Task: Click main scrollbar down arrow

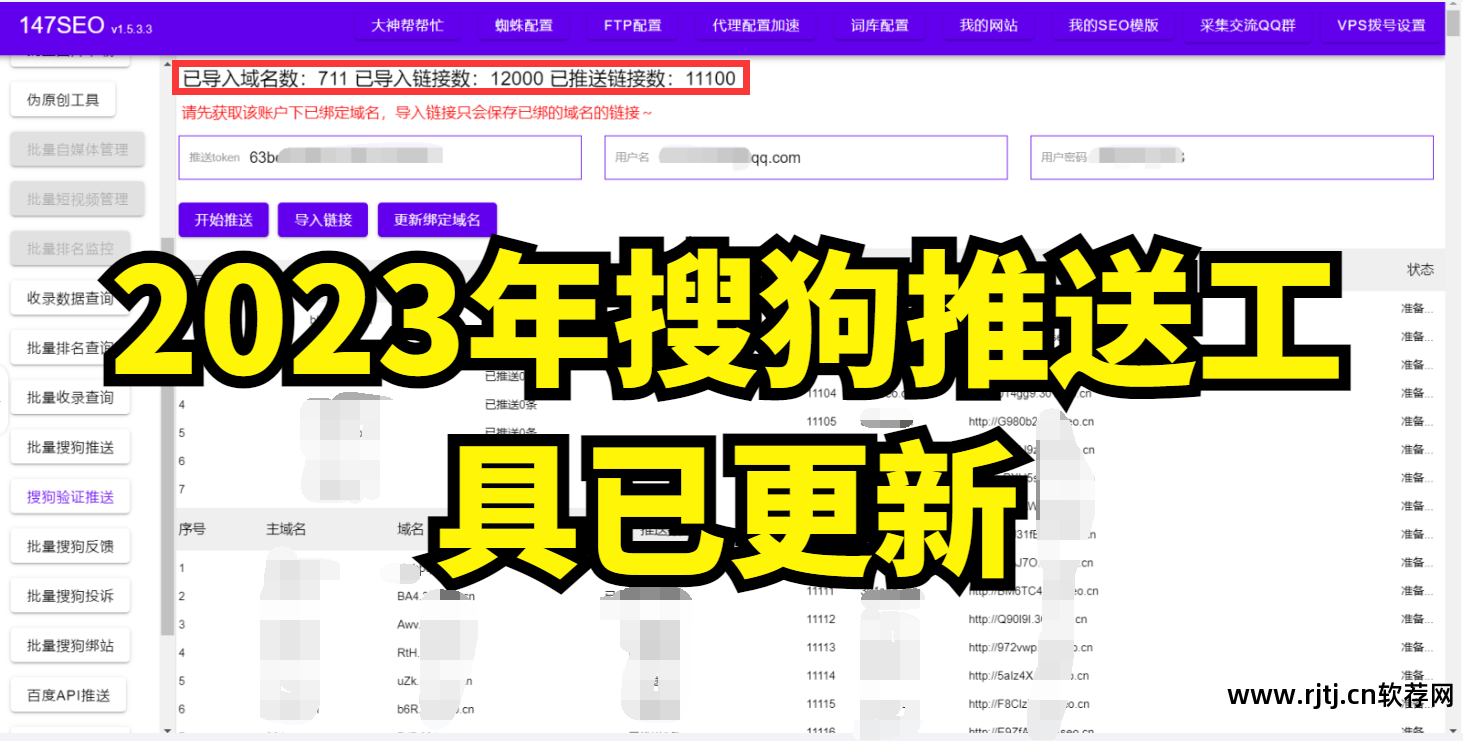Action: (1455, 731)
